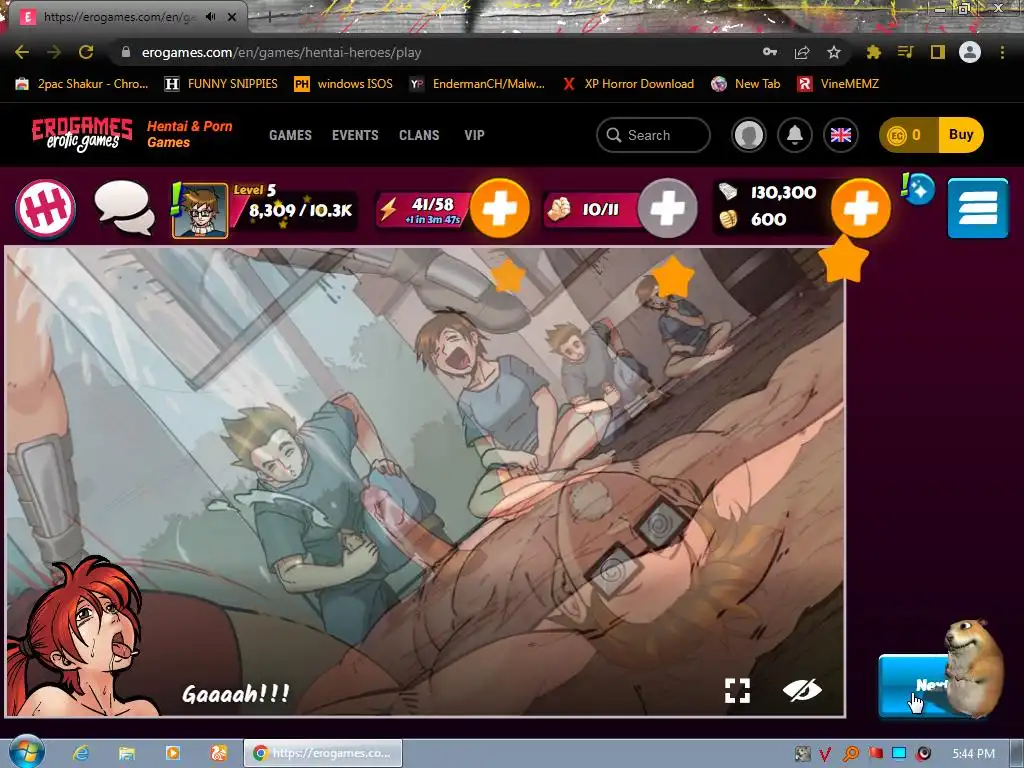Open Windows Media Player on taskbar
The image size is (1024, 768).
[x=173, y=753]
